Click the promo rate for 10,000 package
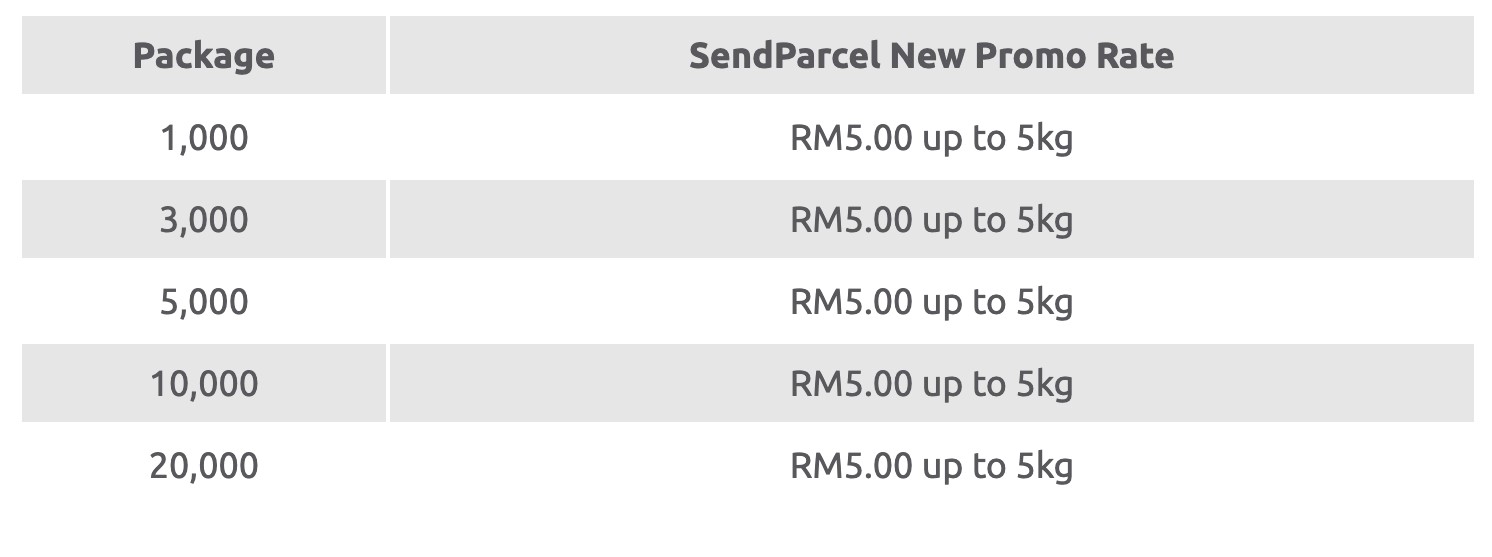This screenshot has height=557, width=1492. (931, 384)
